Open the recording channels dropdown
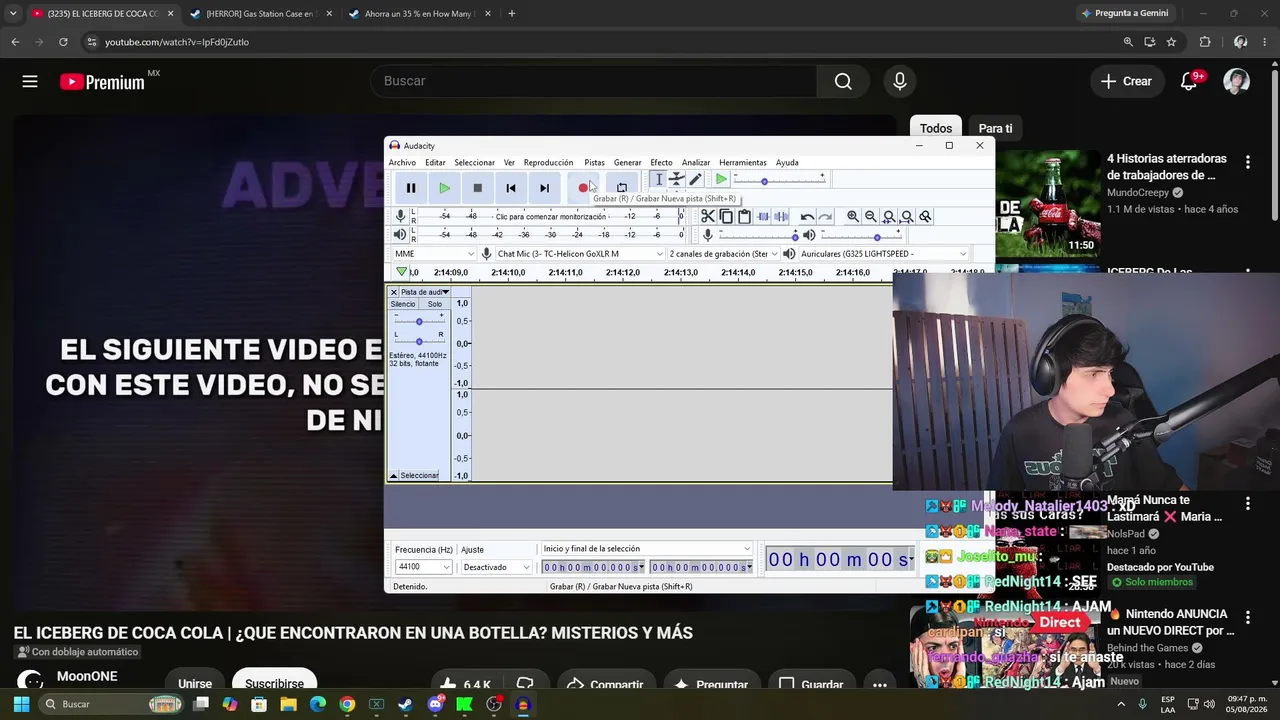Screen dimensions: 1280x720 (x=723, y=254)
